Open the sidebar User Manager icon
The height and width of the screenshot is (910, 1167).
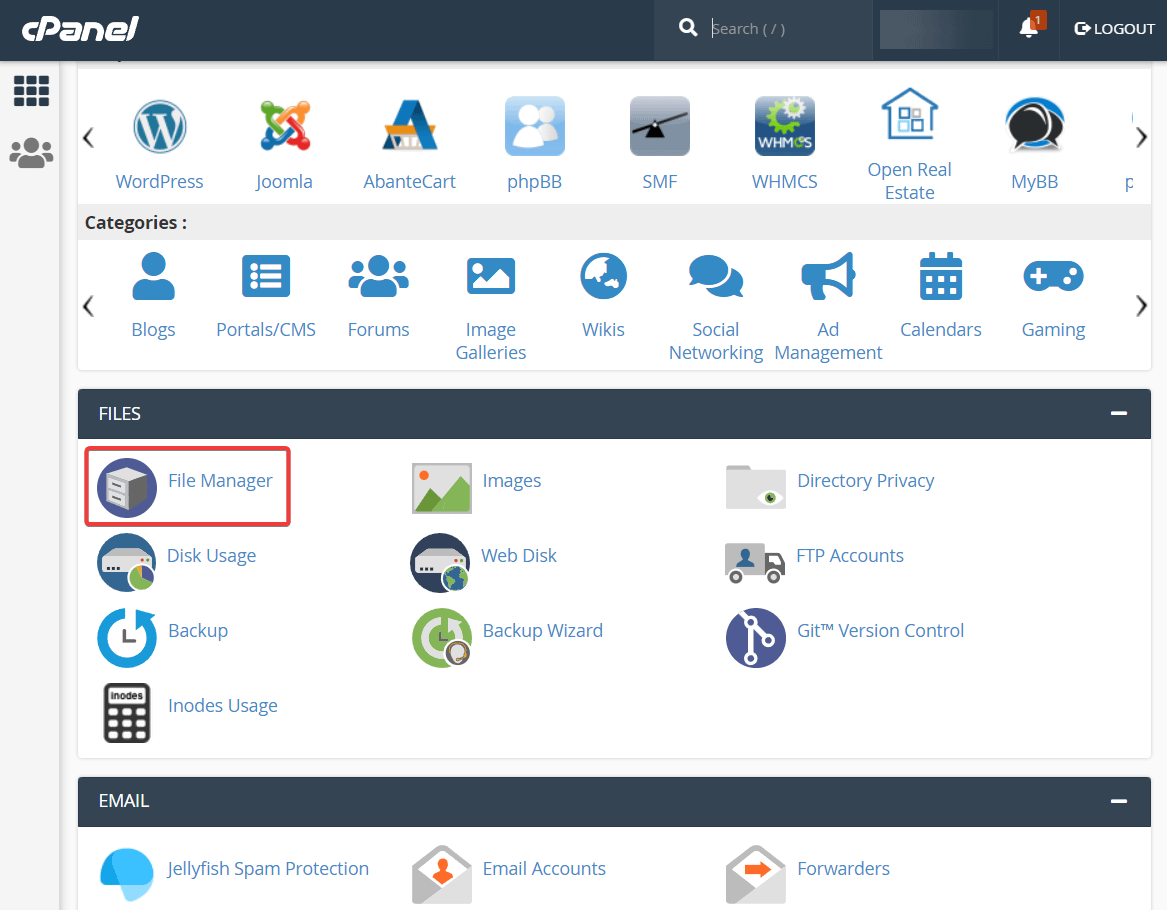pyautogui.click(x=31, y=153)
